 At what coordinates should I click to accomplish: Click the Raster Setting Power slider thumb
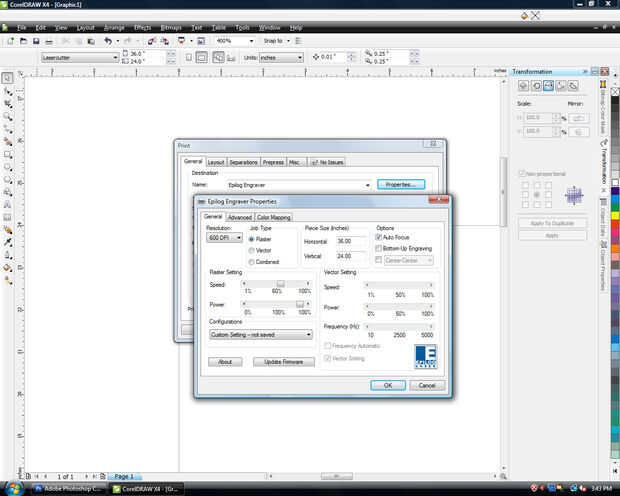[300, 304]
